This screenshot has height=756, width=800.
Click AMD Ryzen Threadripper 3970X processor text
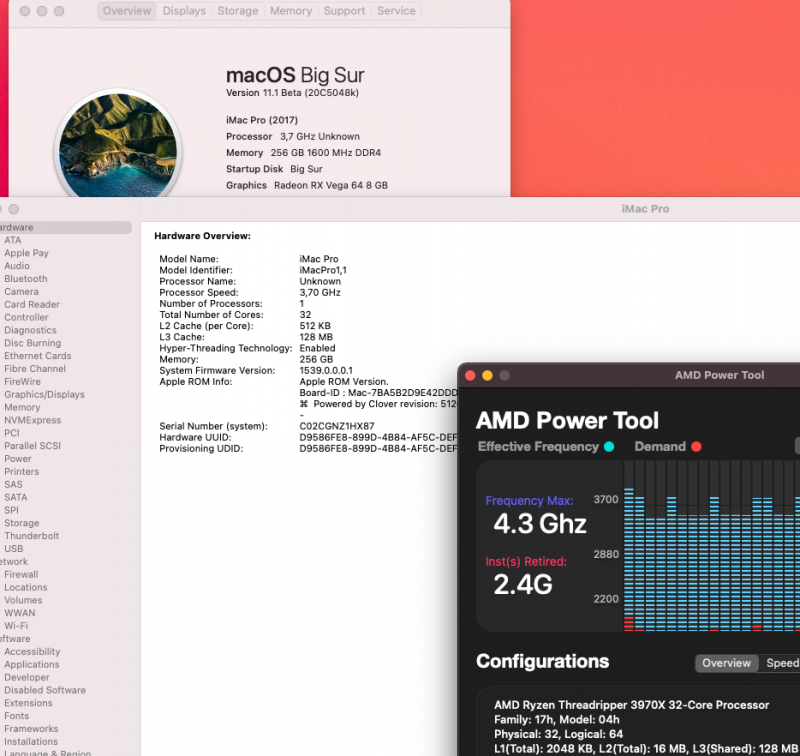632,705
